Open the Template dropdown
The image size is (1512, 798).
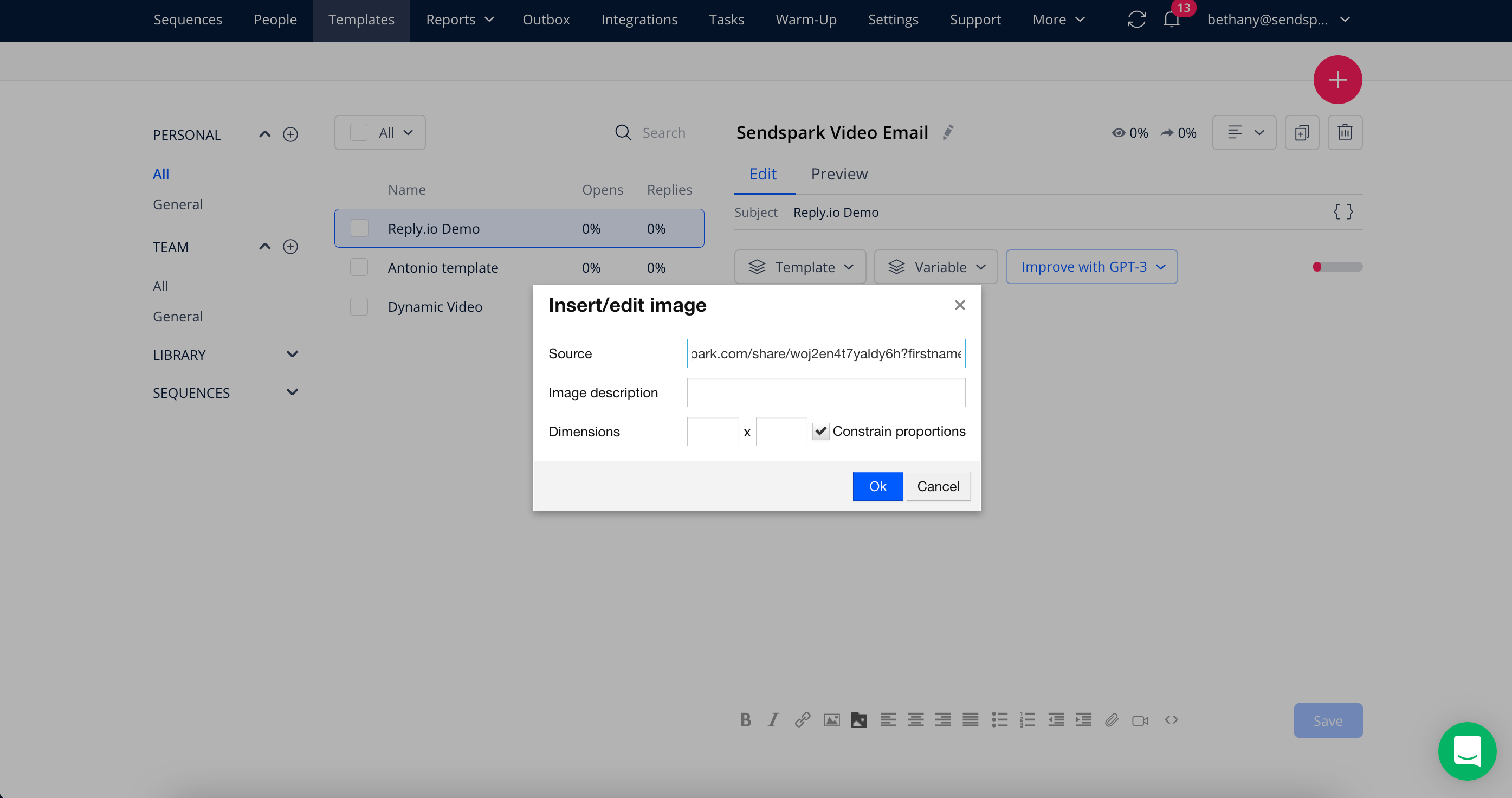click(x=800, y=267)
